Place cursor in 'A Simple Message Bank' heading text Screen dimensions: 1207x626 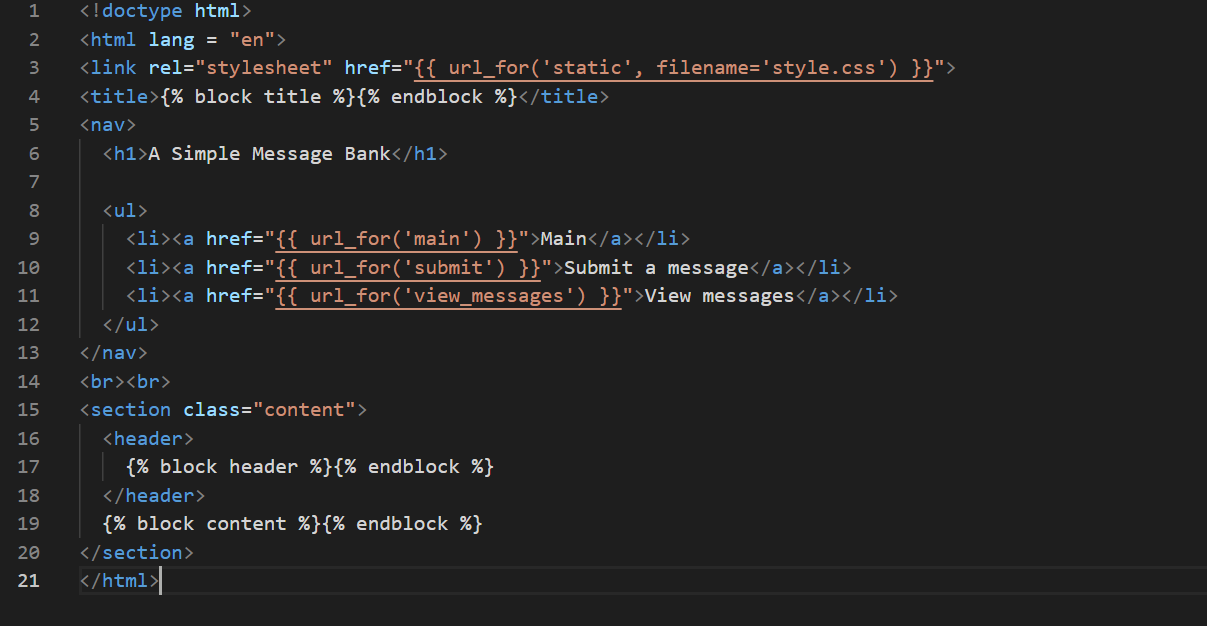coord(269,154)
